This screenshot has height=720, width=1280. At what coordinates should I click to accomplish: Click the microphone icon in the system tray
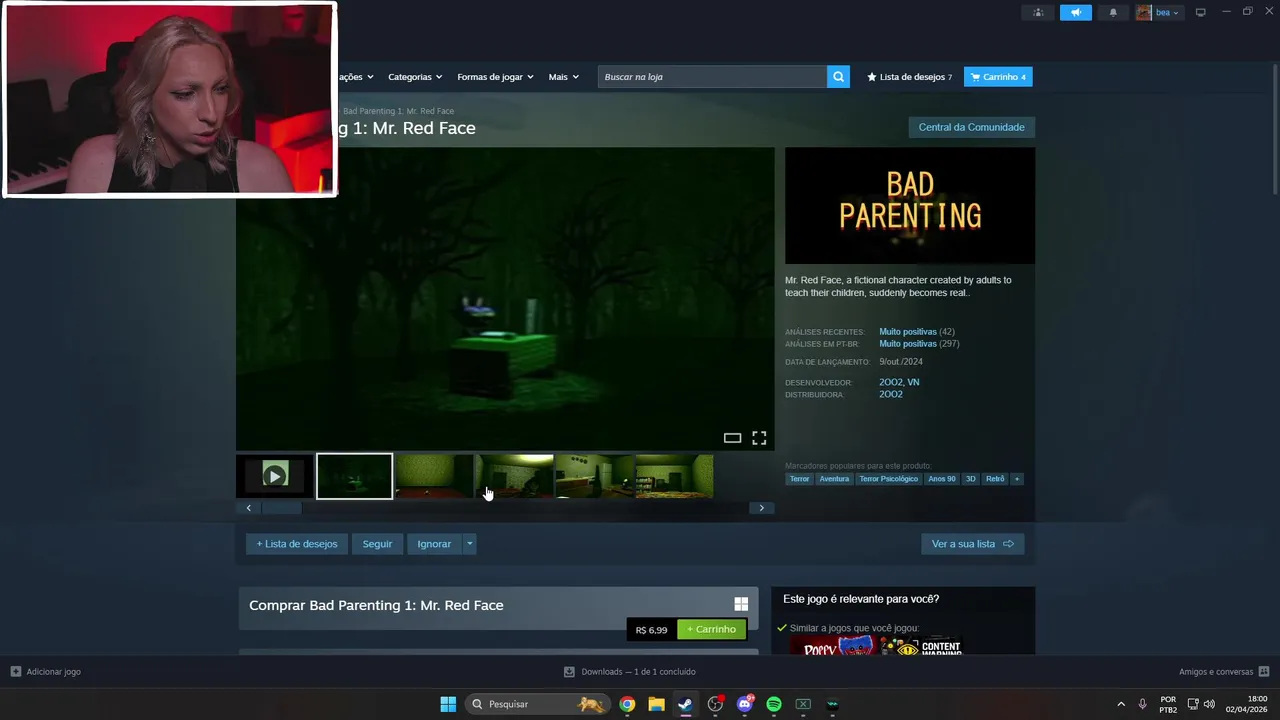(1143, 704)
